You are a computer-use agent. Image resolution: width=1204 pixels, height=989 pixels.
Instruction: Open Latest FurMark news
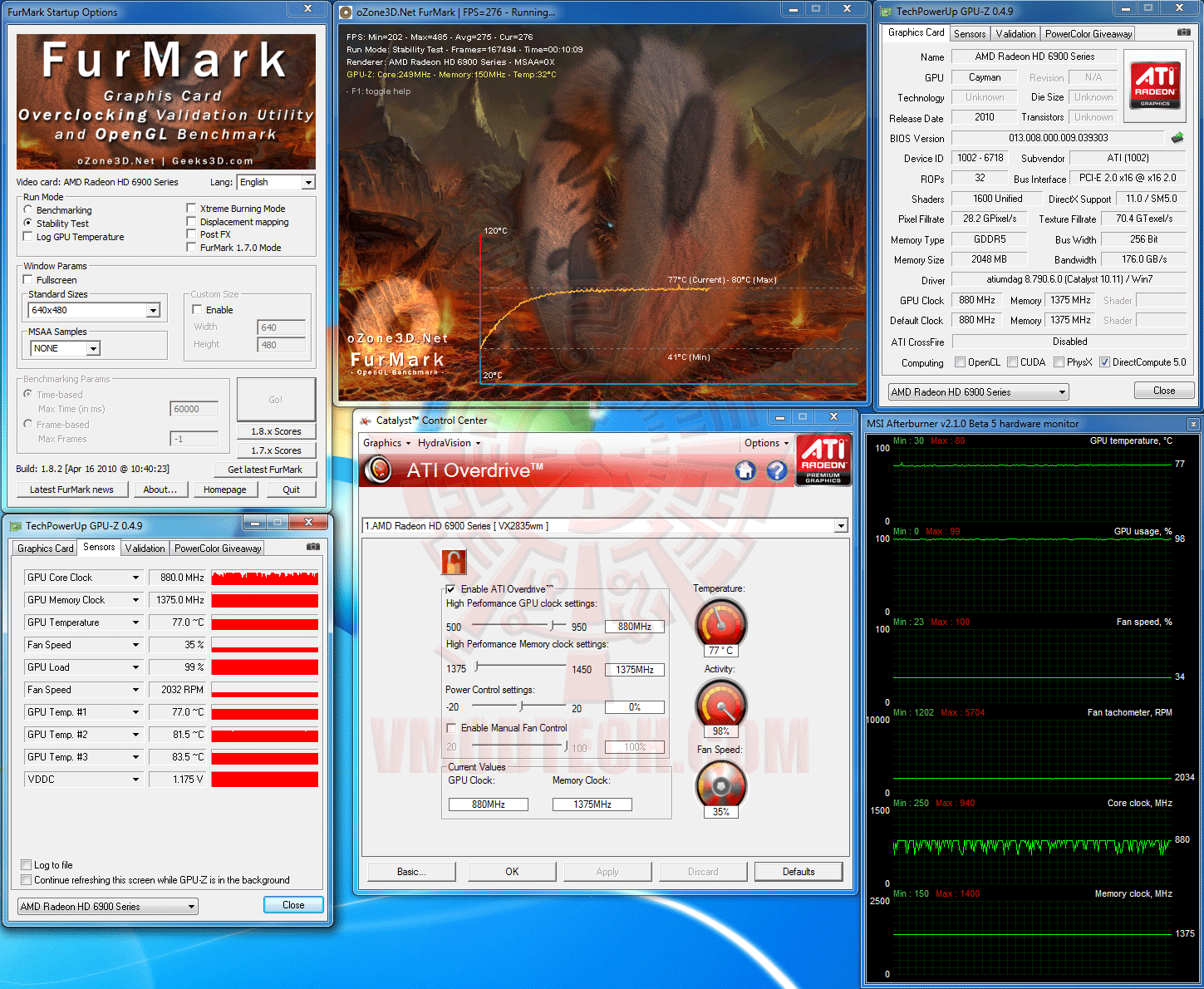coord(71,490)
